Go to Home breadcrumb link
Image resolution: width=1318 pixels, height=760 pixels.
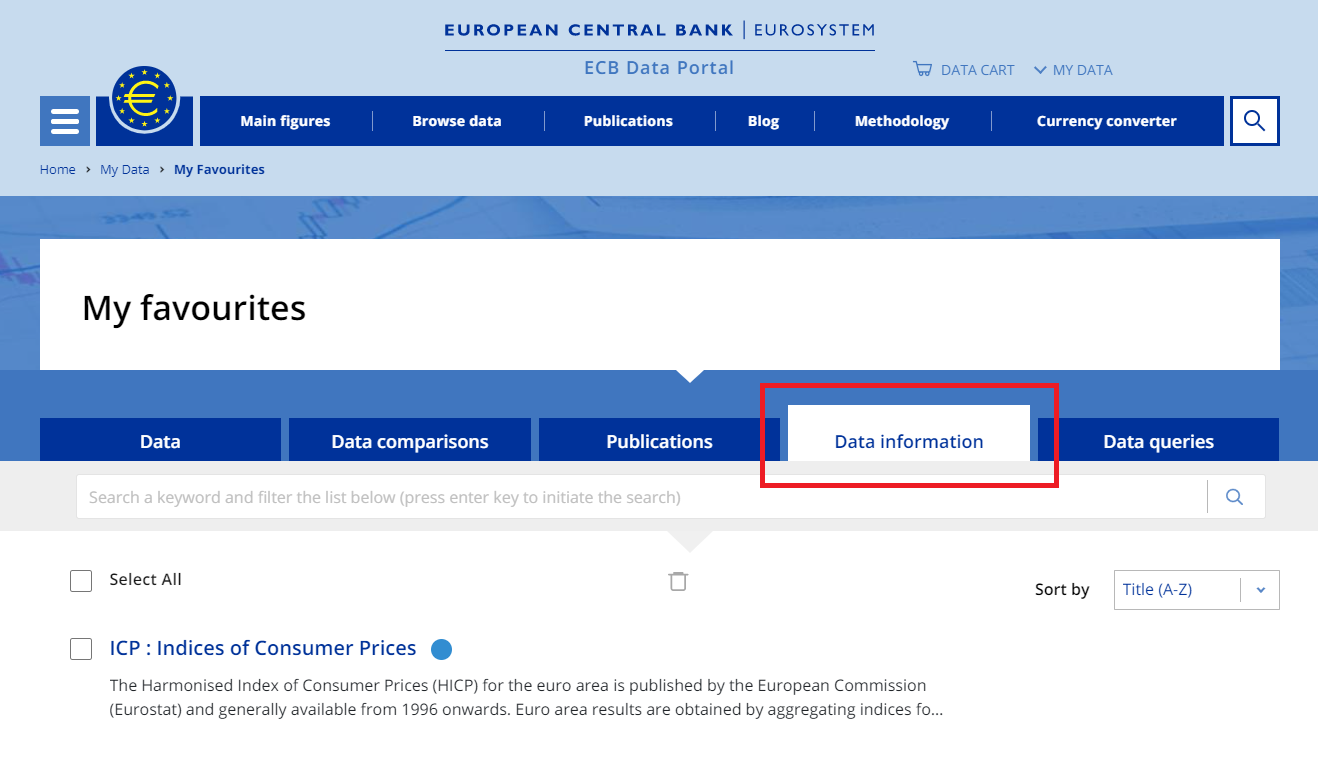click(x=58, y=170)
